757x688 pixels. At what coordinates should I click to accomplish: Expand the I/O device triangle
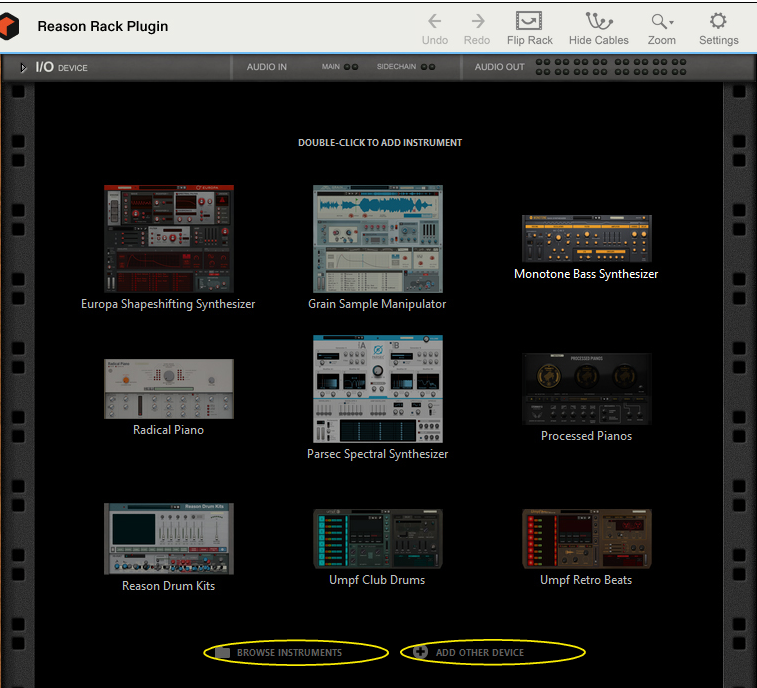[23, 68]
